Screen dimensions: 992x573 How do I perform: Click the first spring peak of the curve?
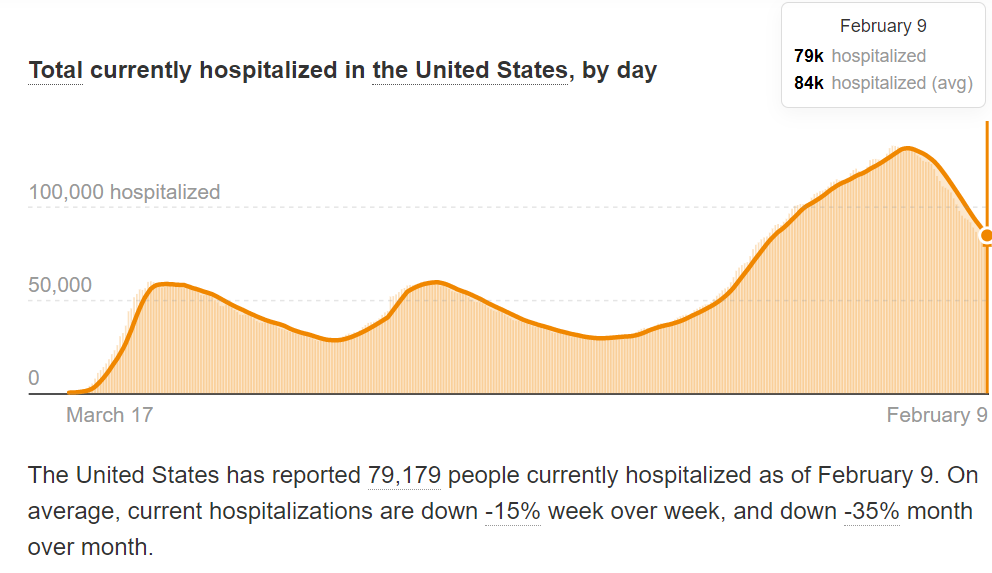pos(165,284)
